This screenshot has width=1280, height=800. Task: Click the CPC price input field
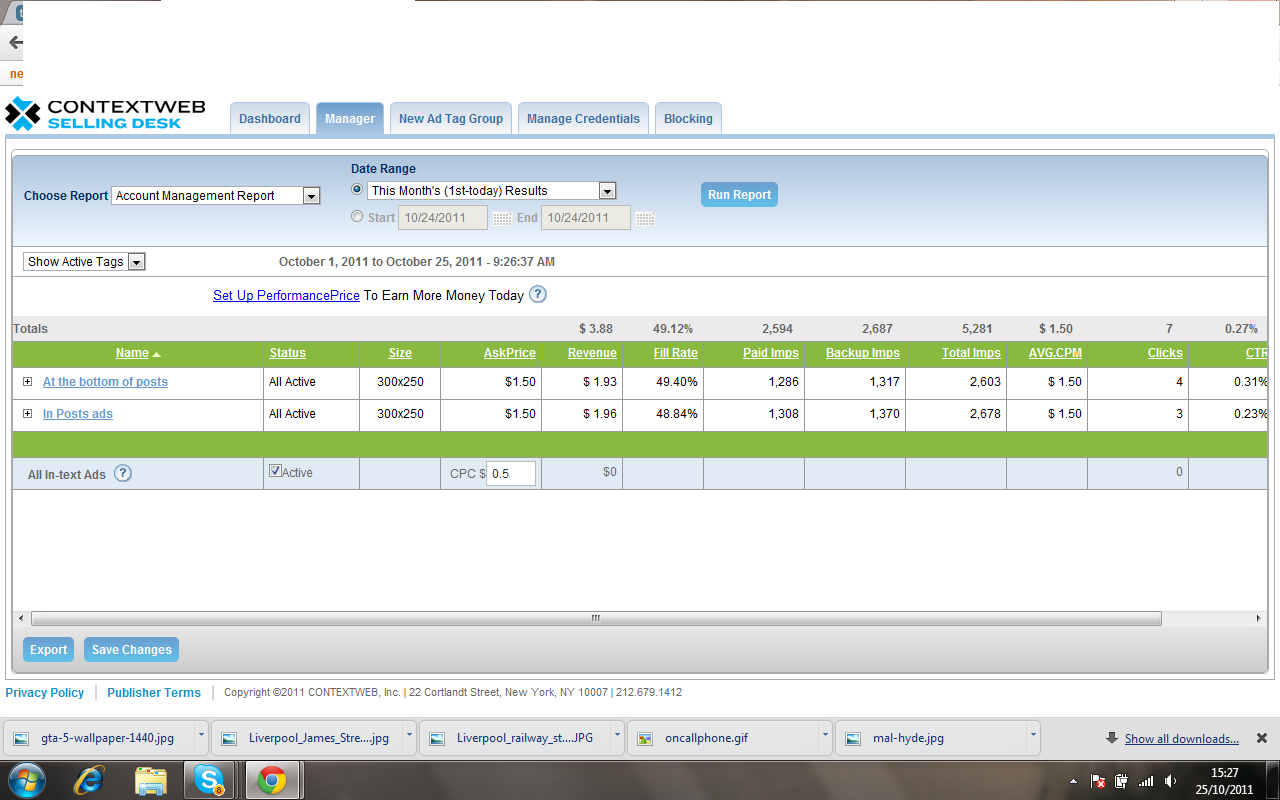510,474
